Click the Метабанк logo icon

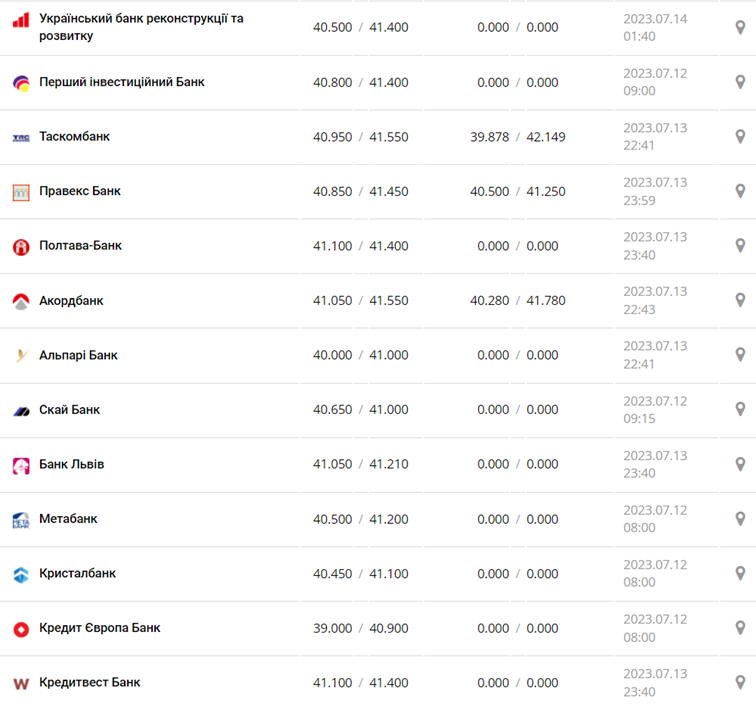21,520
